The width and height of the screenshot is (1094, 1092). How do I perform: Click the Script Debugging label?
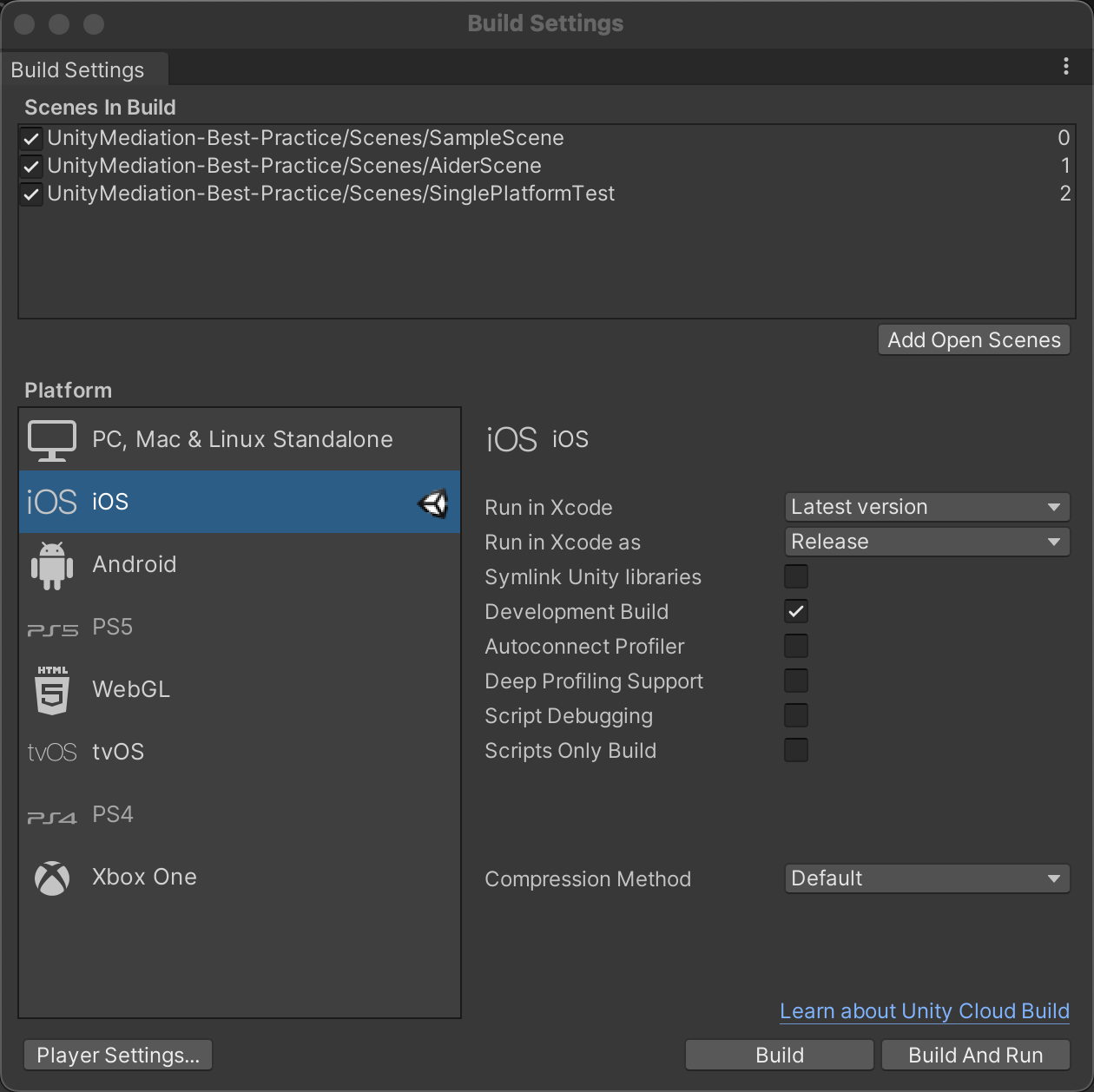(569, 716)
